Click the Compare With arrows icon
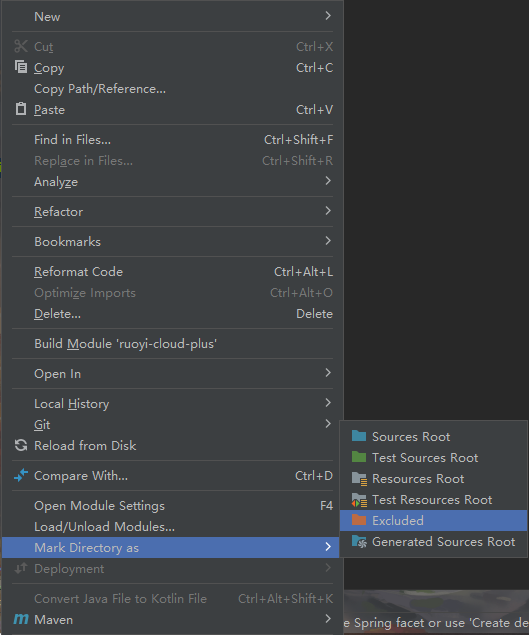The image size is (529, 635). coord(21,475)
